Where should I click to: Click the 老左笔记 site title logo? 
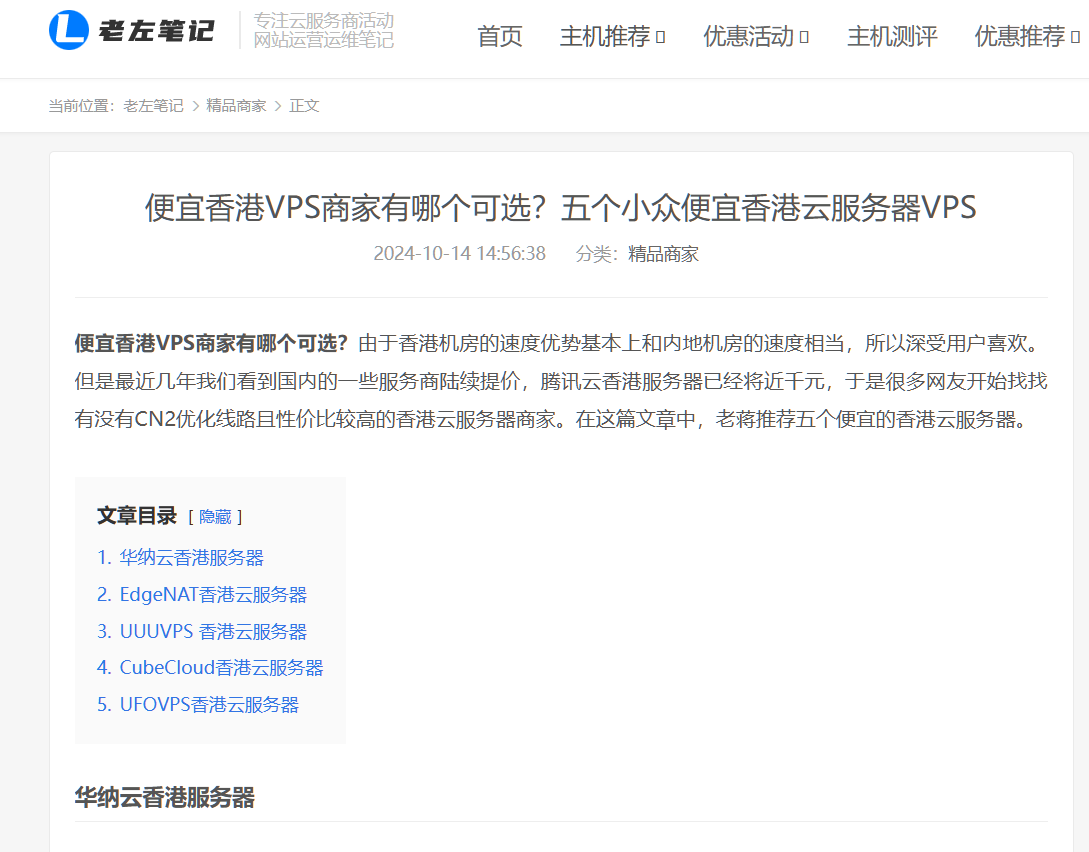(x=156, y=31)
